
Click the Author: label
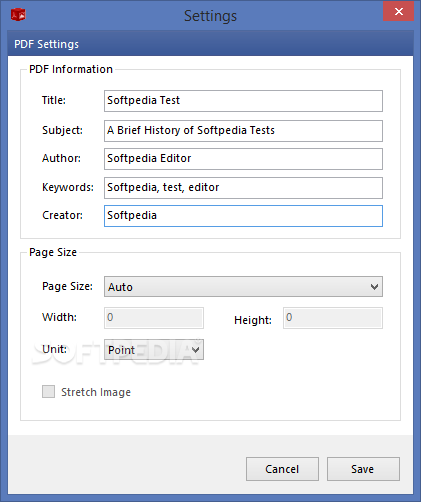click(x=61, y=158)
